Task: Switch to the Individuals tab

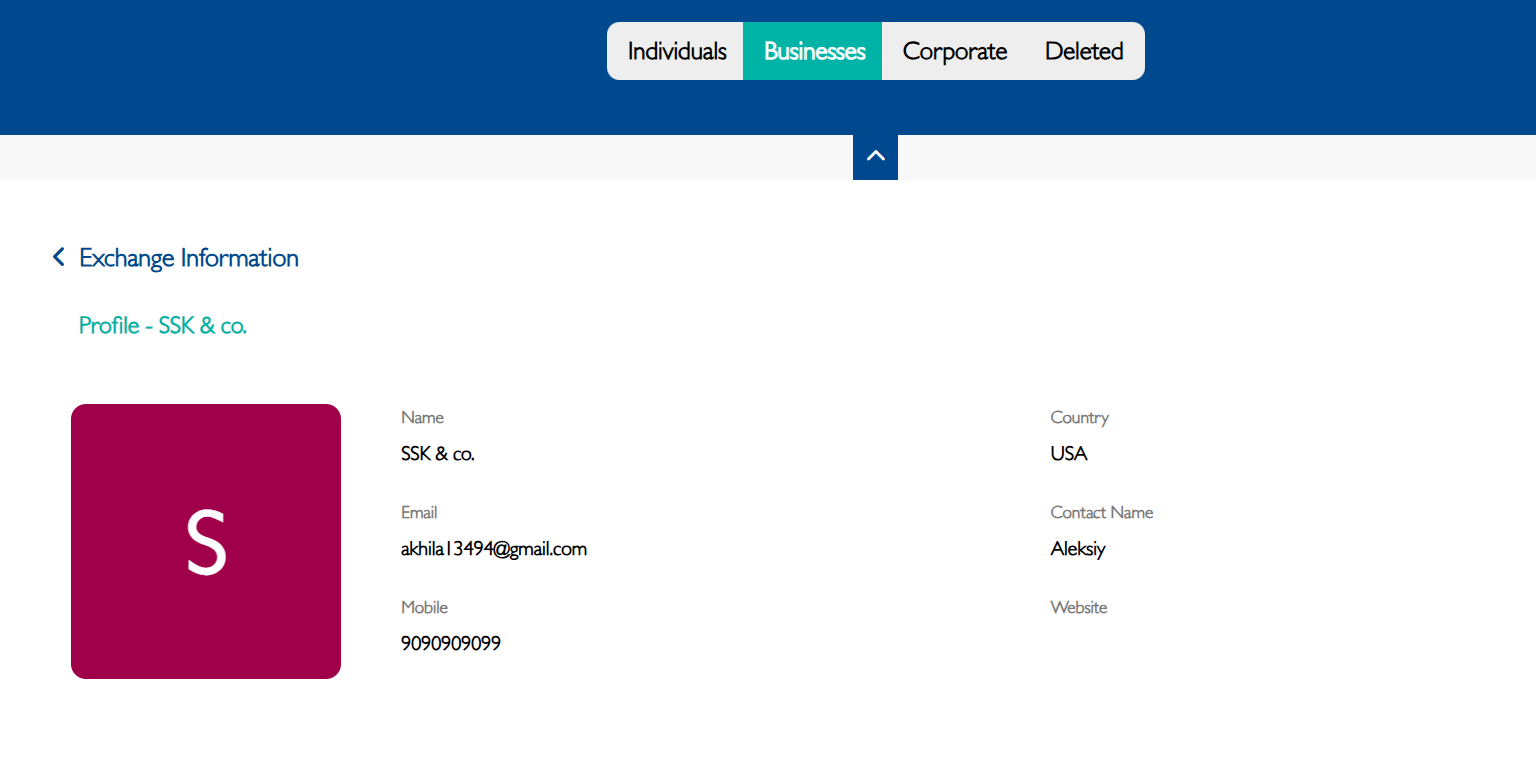Action: tap(676, 51)
